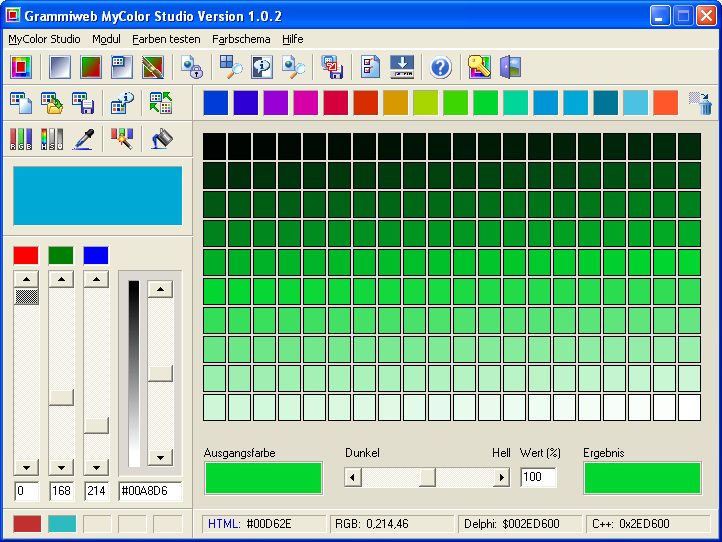Open the info speech bubble icon
The width and height of the screenshot is (722, 542).
pyautogui.click(x=262, y=67)
